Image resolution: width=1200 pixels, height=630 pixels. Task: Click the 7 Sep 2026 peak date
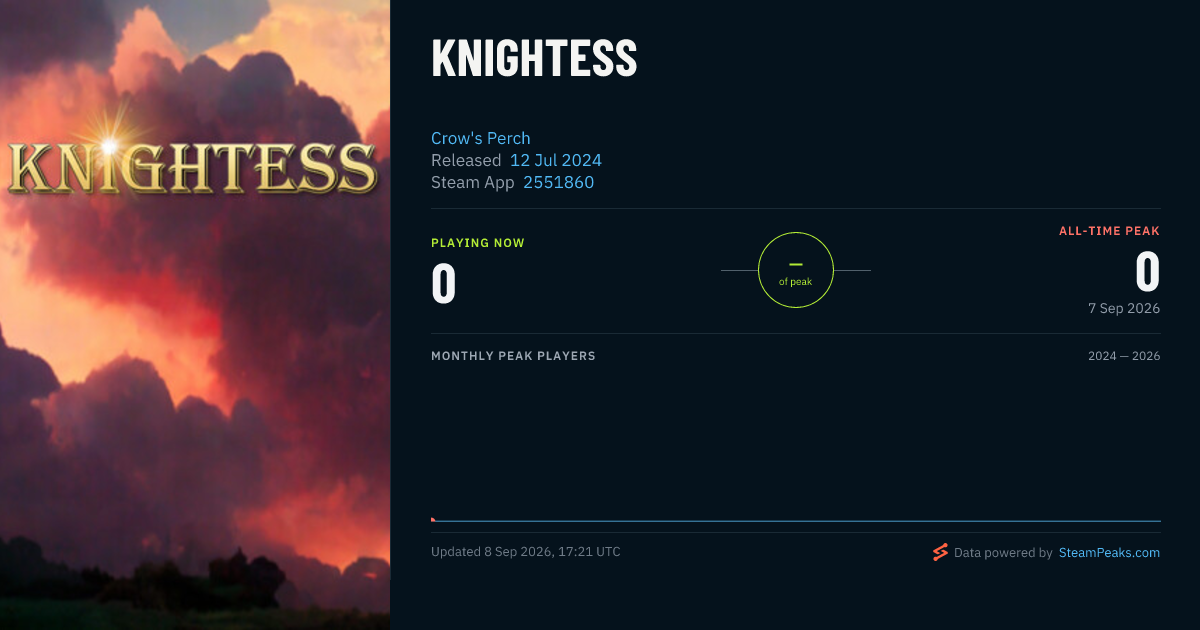coord(1124,308)
